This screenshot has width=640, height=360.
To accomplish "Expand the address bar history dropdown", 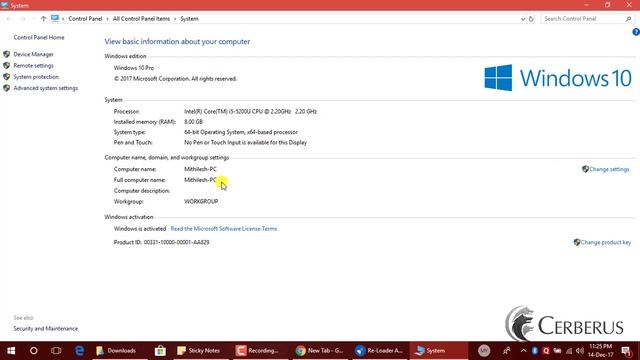I will point(523,19).
